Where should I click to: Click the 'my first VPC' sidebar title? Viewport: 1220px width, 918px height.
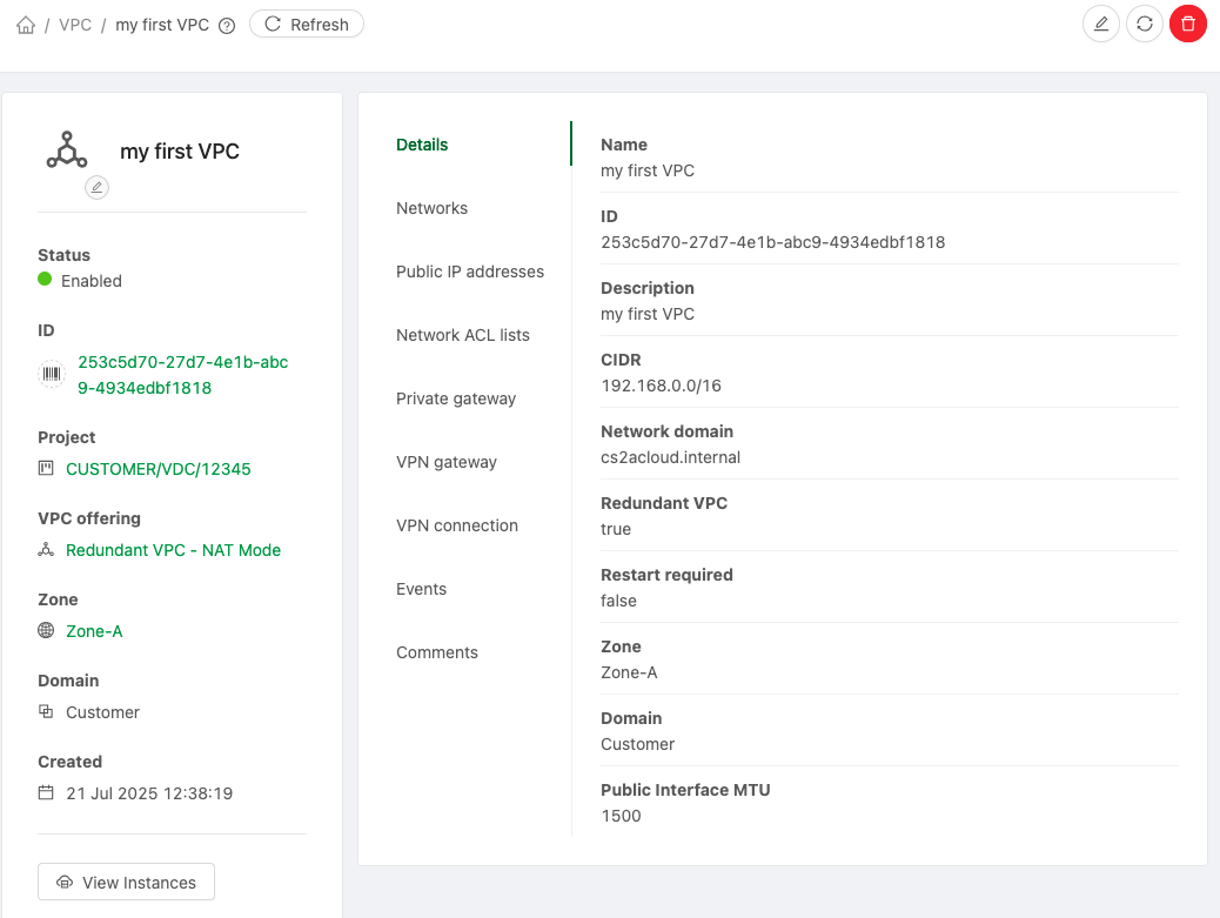pyautogui.click(x=180, y=152)
